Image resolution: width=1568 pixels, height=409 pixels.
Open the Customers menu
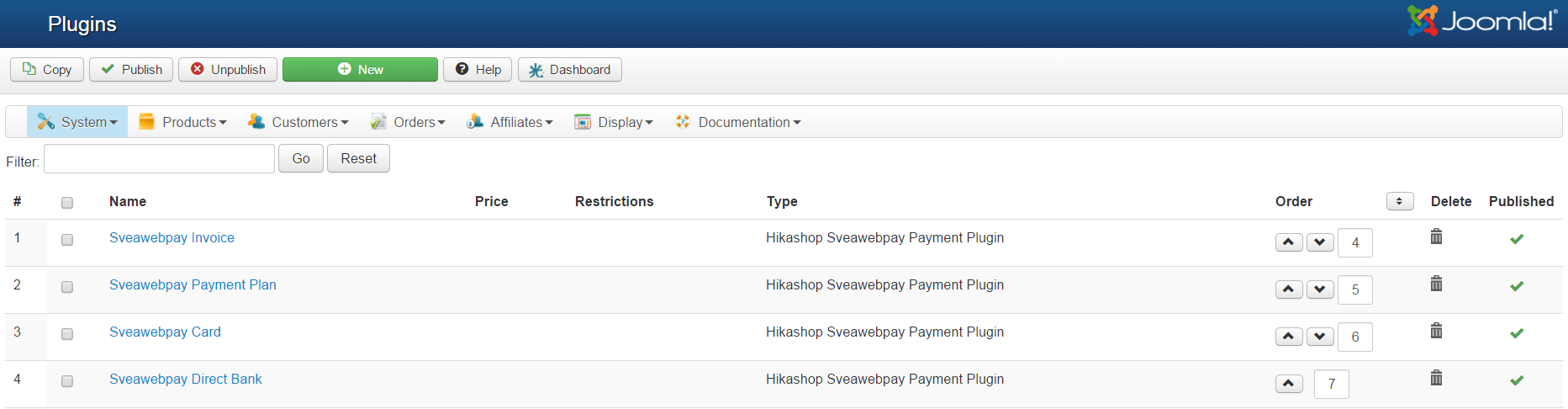click(298, 122)
